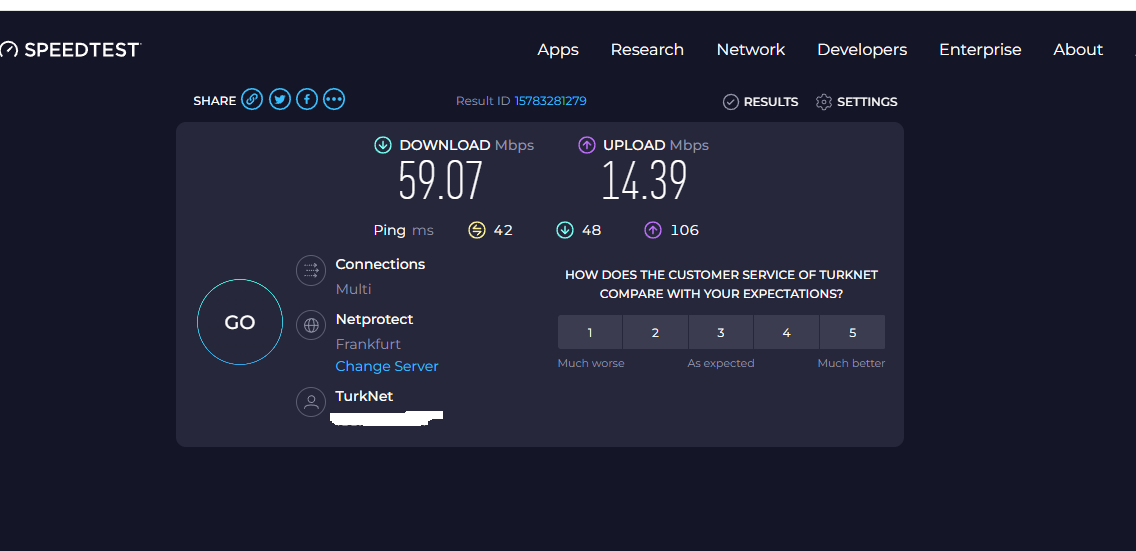
Task: Open the Developers menu
Action: point(862,50)
